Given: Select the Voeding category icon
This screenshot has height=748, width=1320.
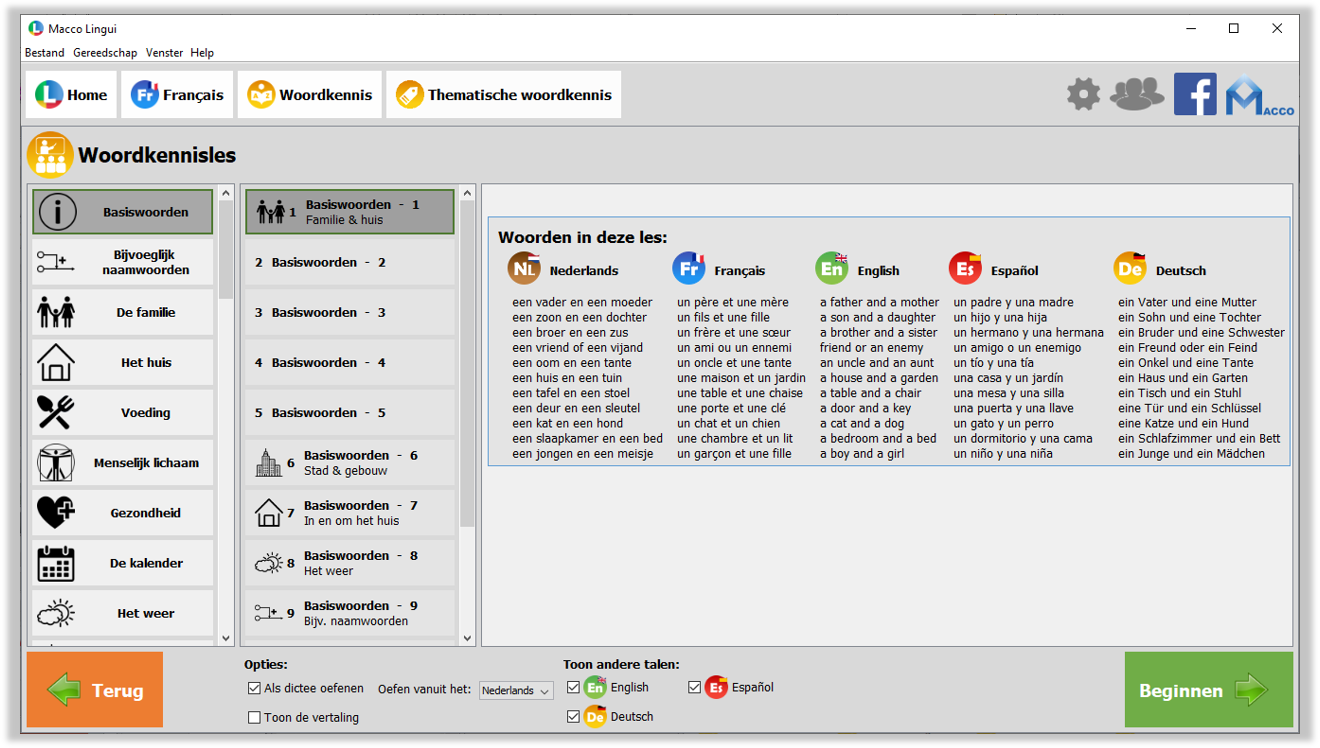Looking at the screenshot, I should pyautogui.click(x=56, y=412).
